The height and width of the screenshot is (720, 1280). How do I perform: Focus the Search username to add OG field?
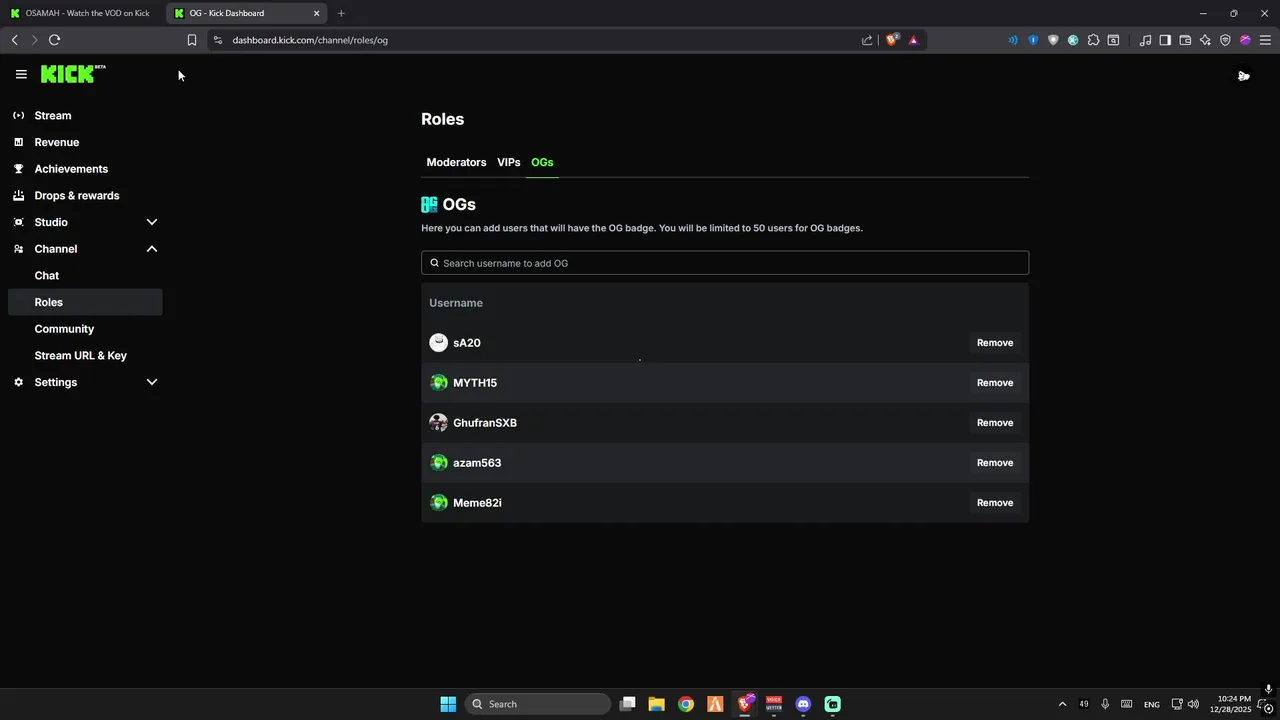pos(725,263)
